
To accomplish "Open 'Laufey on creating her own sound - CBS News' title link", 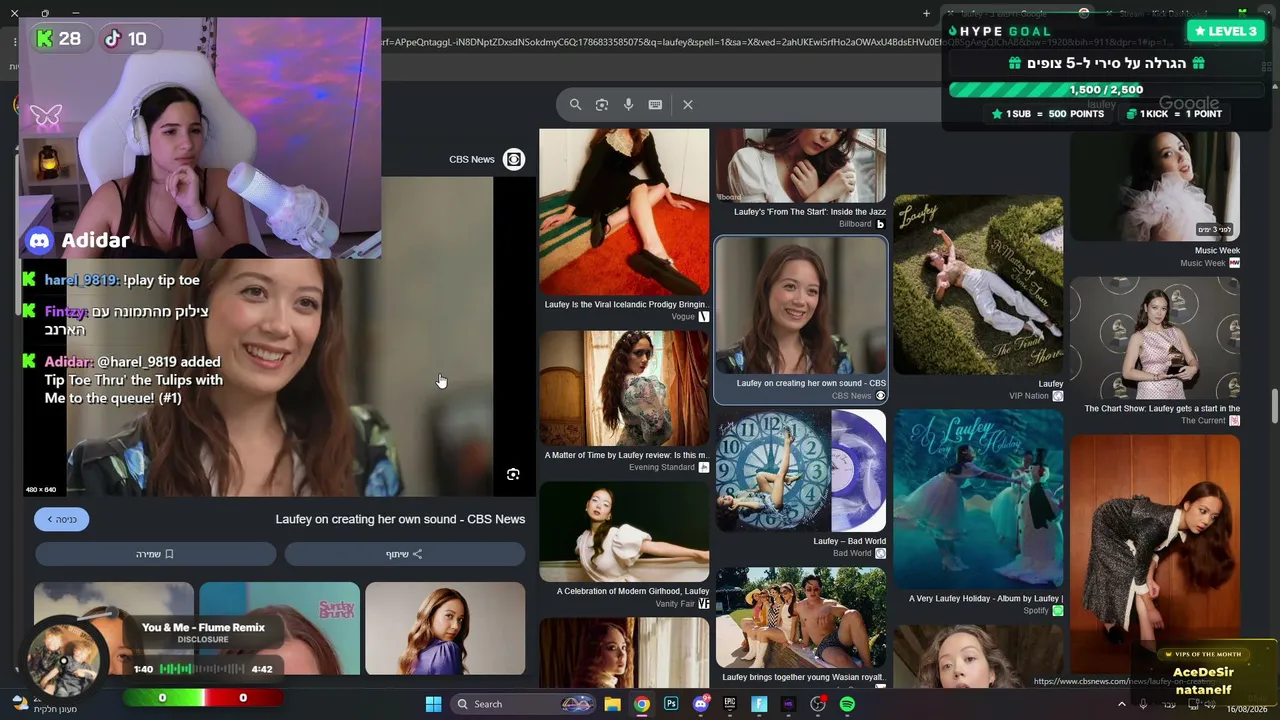I will coord(400,519).
